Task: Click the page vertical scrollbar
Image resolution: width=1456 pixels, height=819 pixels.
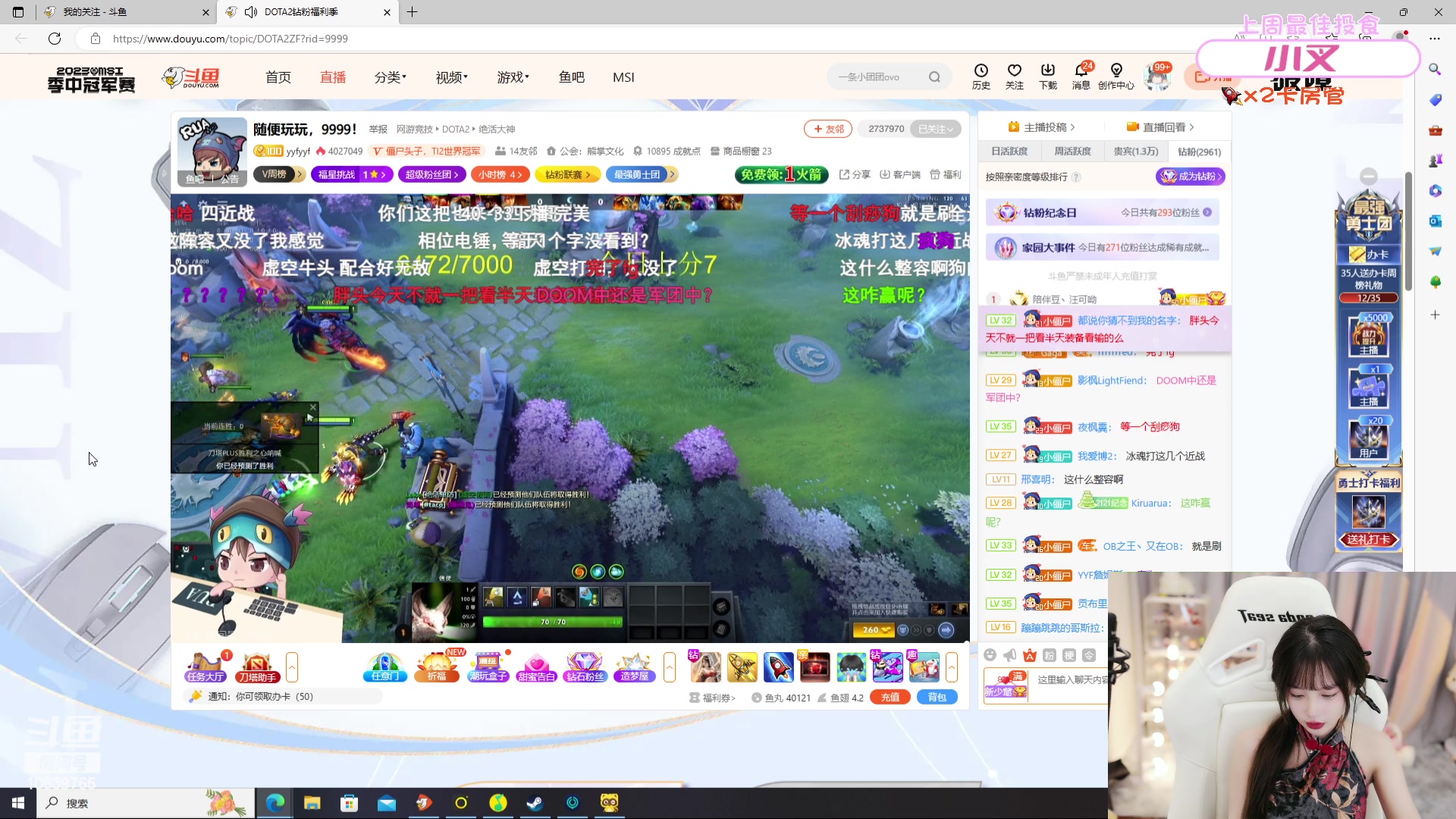Action: (1408, 231)
